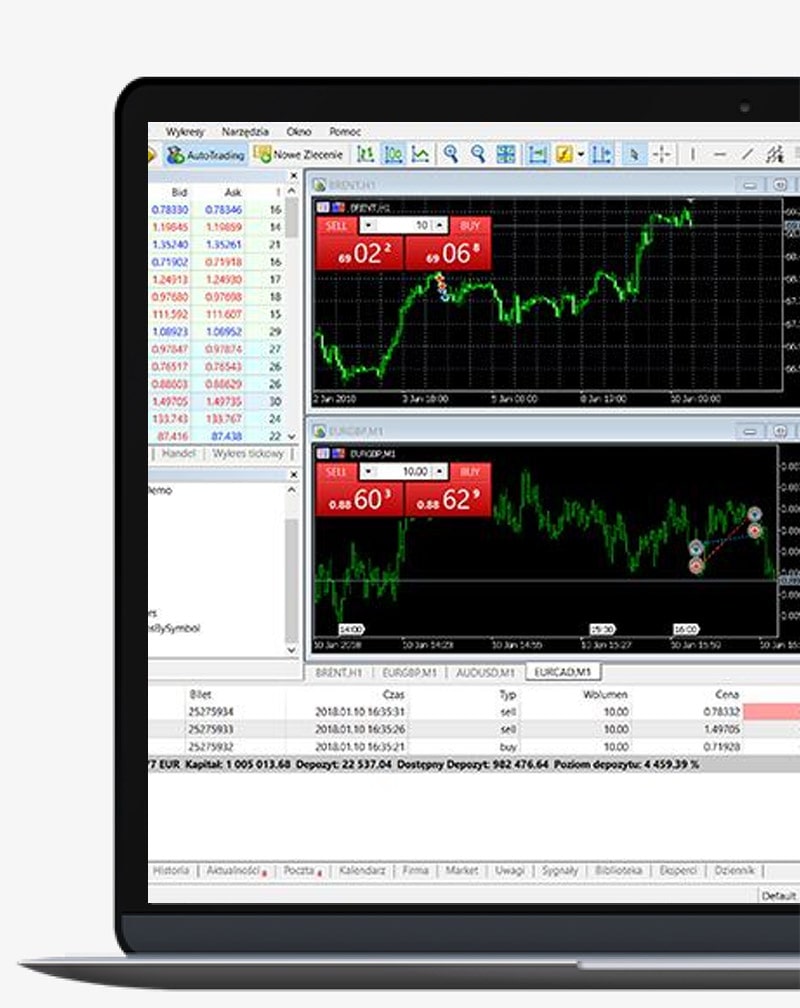The width and height of the screenshot is (800, 1008).
Task: Click the market watch vertical scrollbar
Action: [291, 315]
